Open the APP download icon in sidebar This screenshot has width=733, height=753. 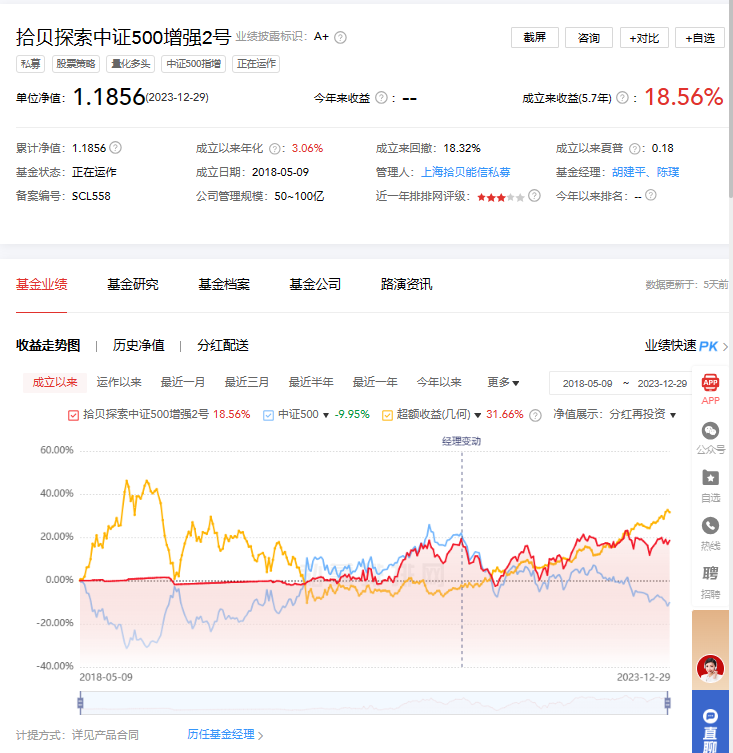pos(710,383)
